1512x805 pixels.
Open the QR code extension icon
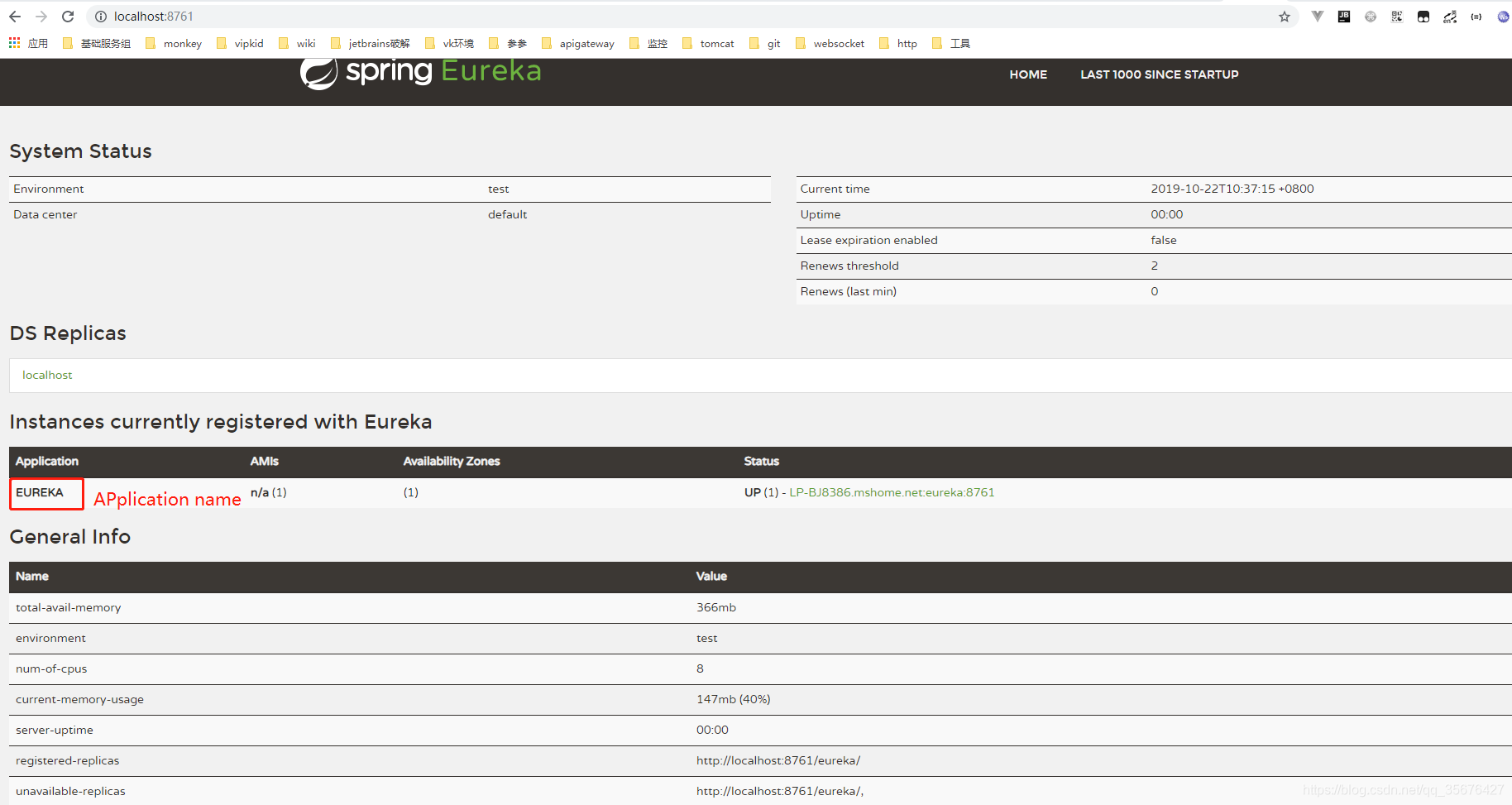coord(1397,17)
